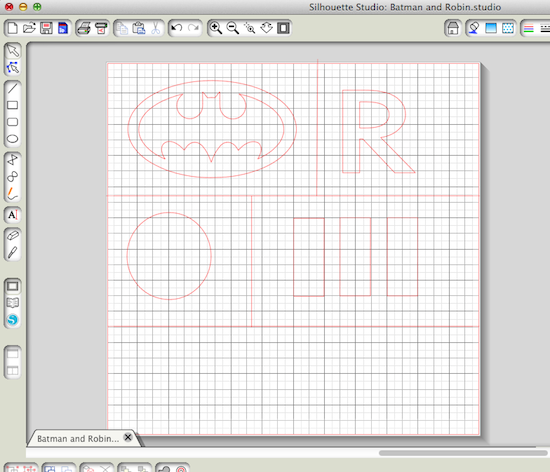The width and height of the screenshot is (550, 472).
Task: Choose the Edit Points tool
Action: (13, 68)
